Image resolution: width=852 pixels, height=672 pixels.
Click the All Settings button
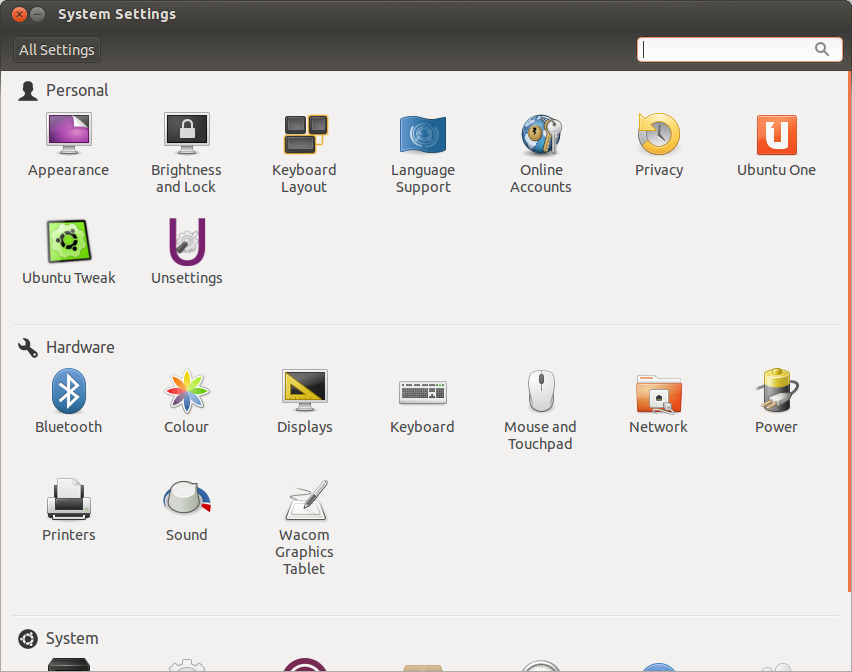point(57,50)
